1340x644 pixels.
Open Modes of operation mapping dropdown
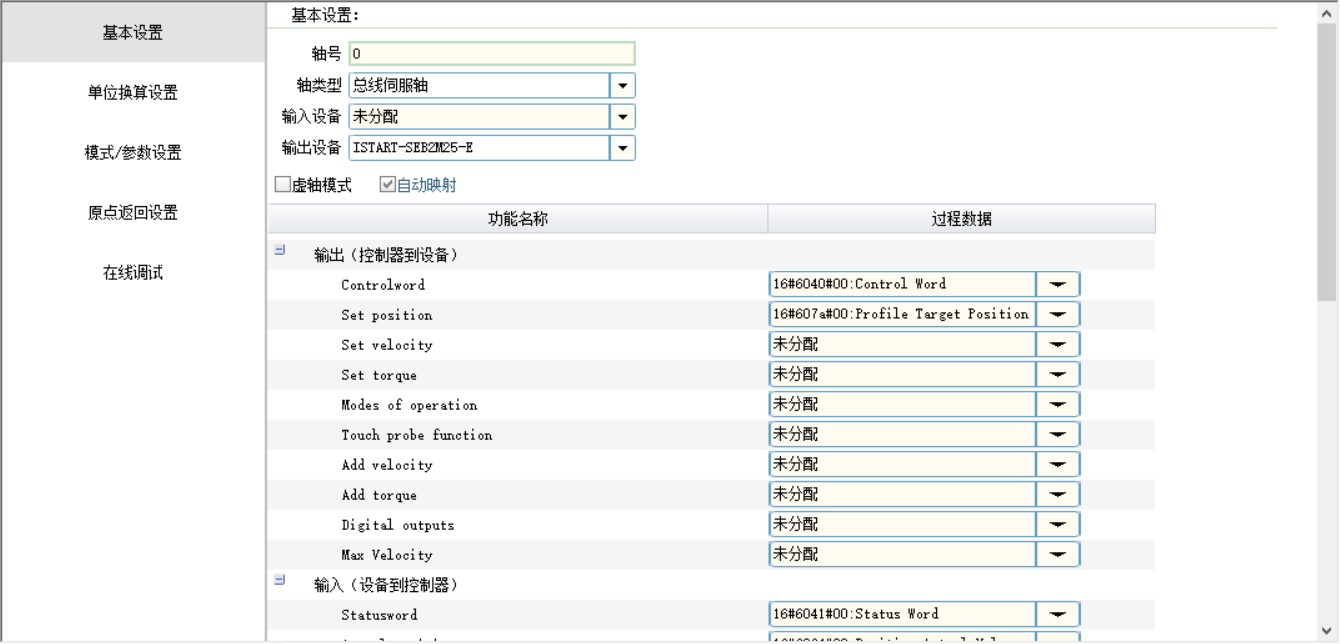(x=1057, y=405)
